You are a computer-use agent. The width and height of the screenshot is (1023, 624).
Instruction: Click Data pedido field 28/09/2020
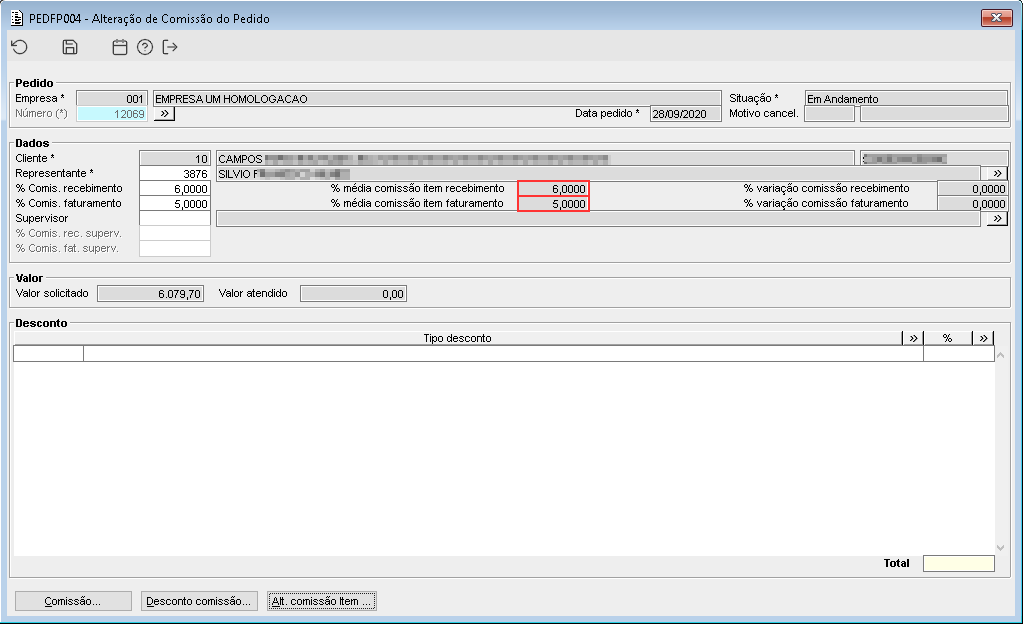point(685,114)
